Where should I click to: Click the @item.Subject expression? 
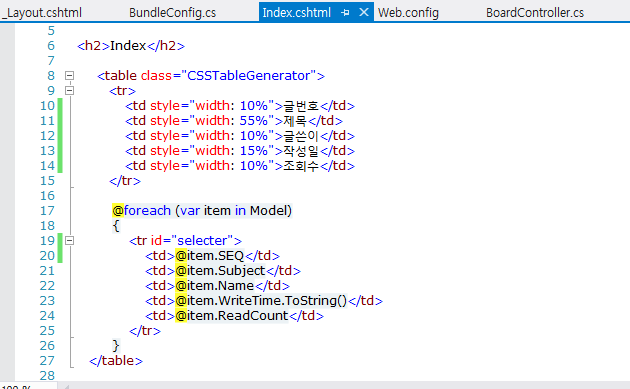[221, 270]
